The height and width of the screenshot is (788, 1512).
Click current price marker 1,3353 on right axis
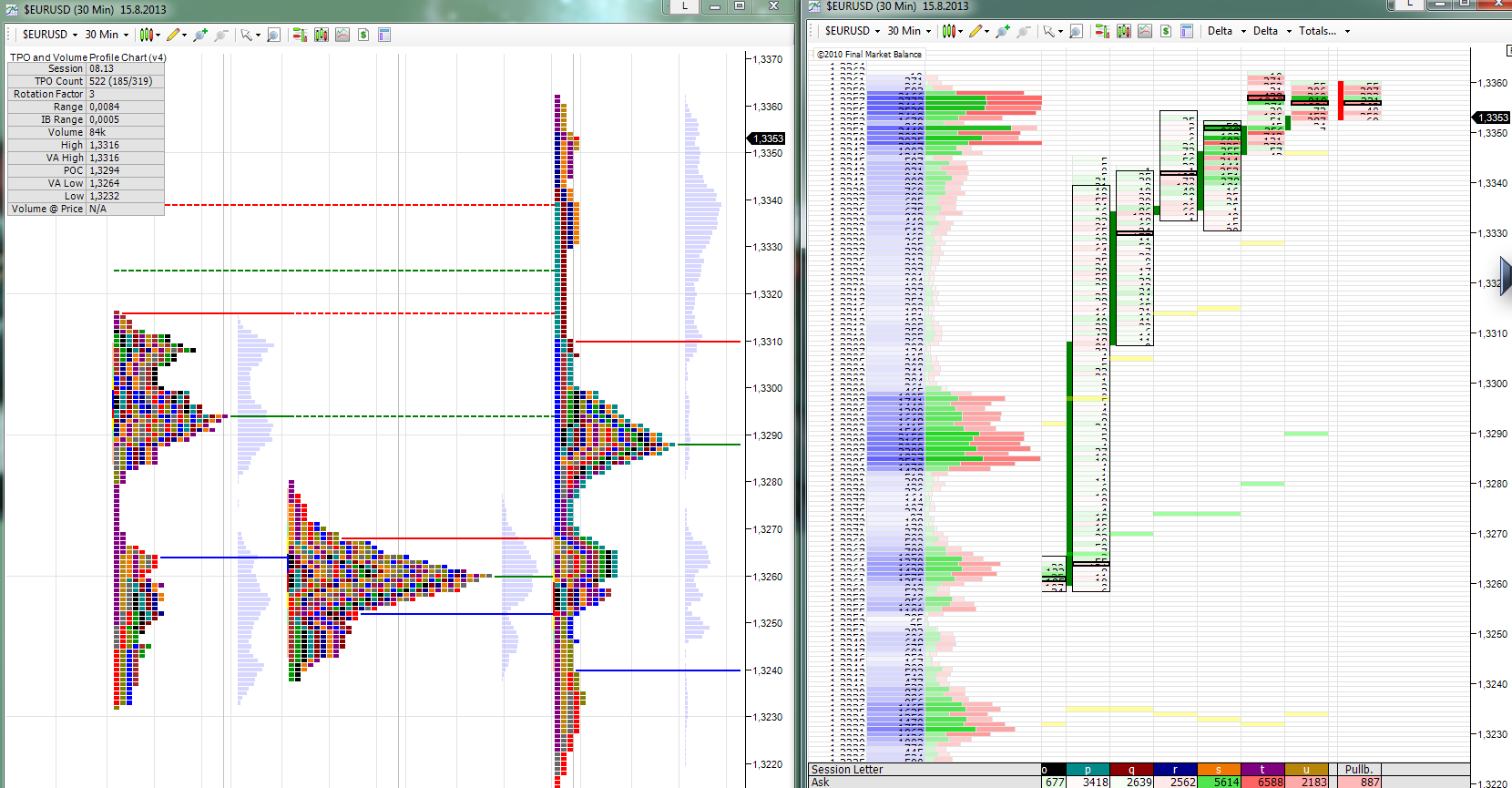click(1492, 118)
